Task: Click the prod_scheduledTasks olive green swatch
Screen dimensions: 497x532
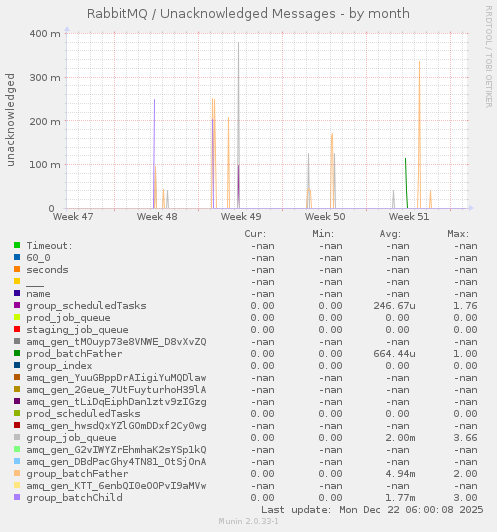Action: tap(17, 413)
